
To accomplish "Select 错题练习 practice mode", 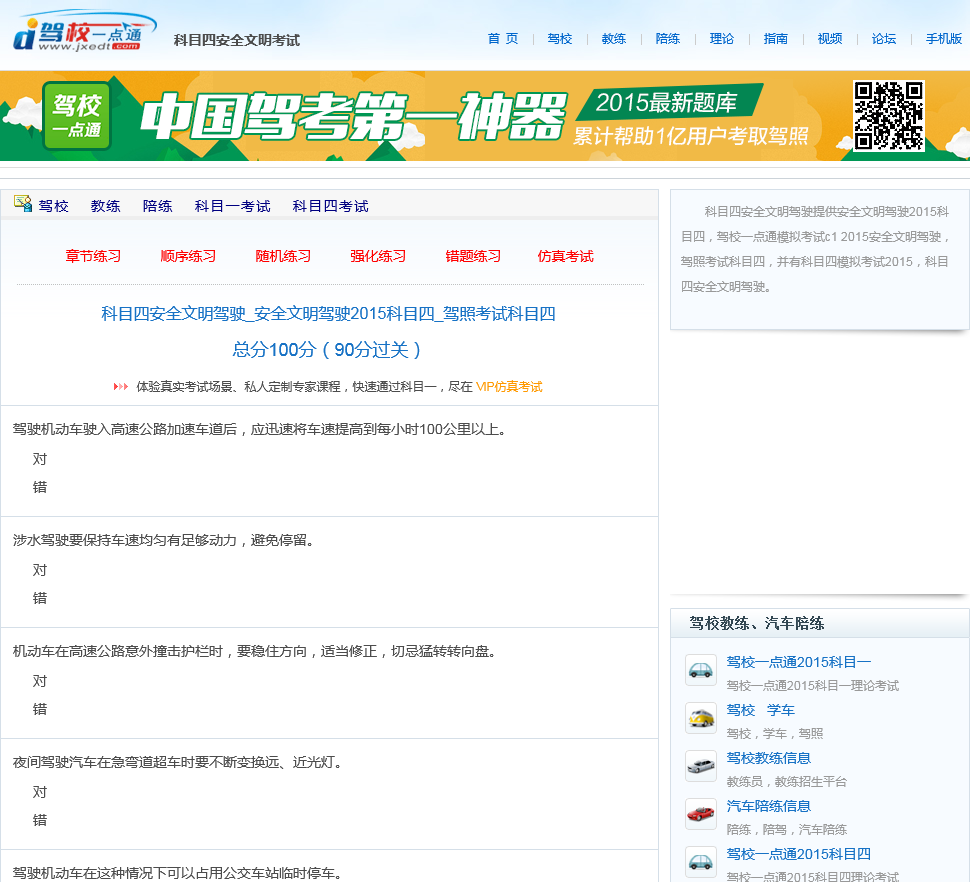I will (x=473, y=256).
